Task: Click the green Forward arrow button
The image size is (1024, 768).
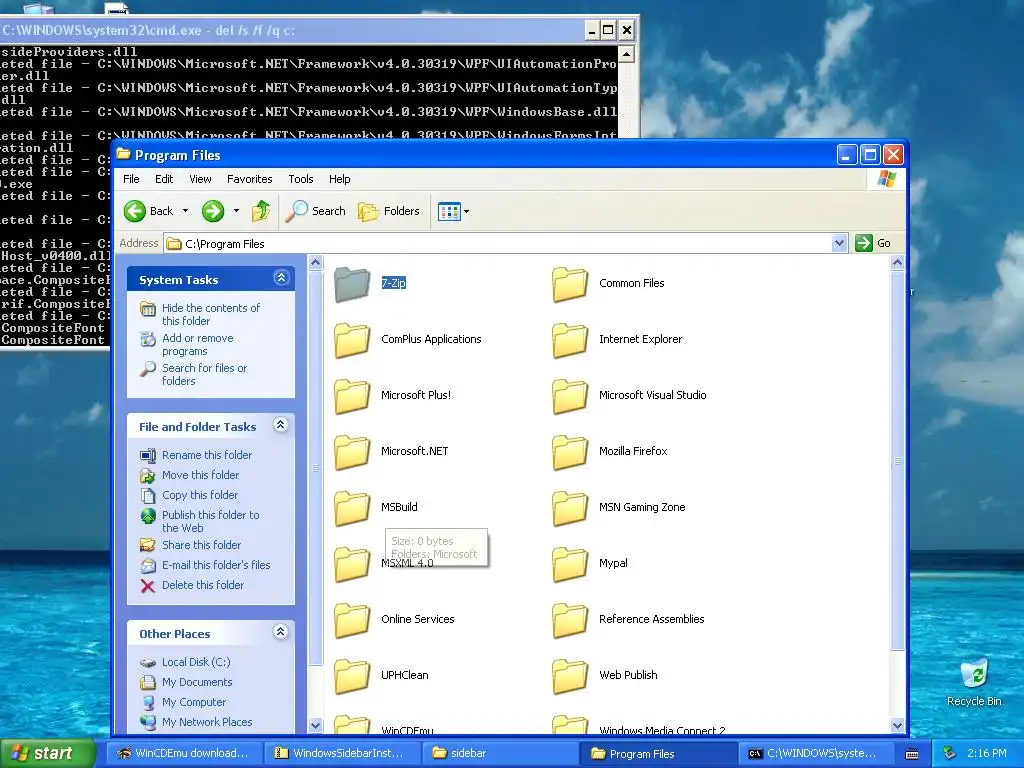Action: coord(213,211)
